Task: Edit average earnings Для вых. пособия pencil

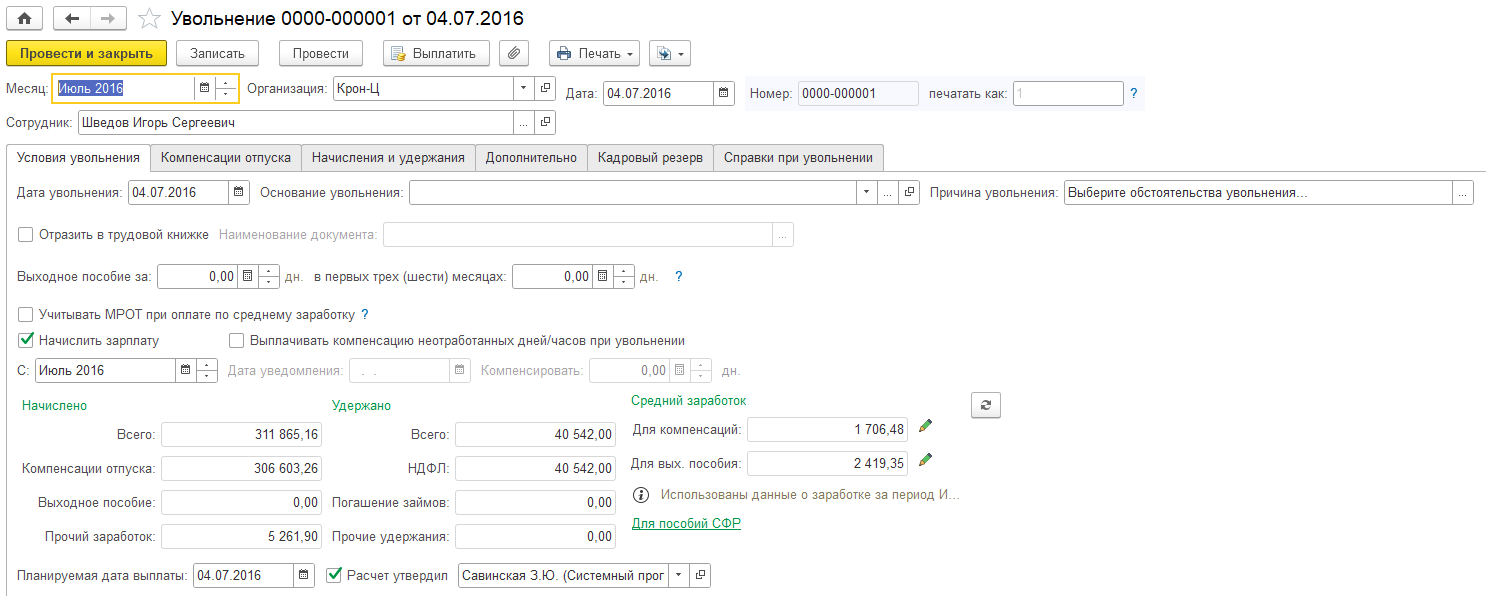Action: (x=925, y=461)
